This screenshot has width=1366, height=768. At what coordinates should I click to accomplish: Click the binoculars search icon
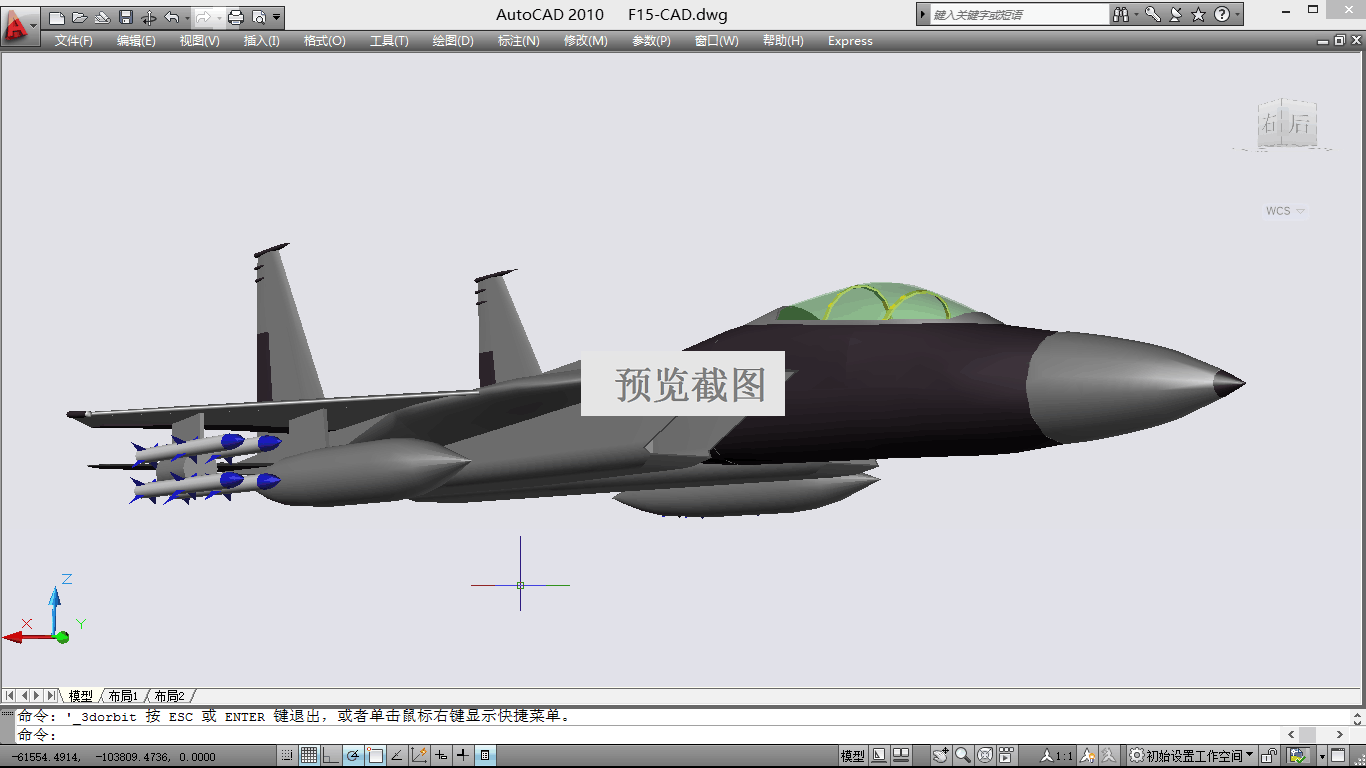click(1121, 15)
